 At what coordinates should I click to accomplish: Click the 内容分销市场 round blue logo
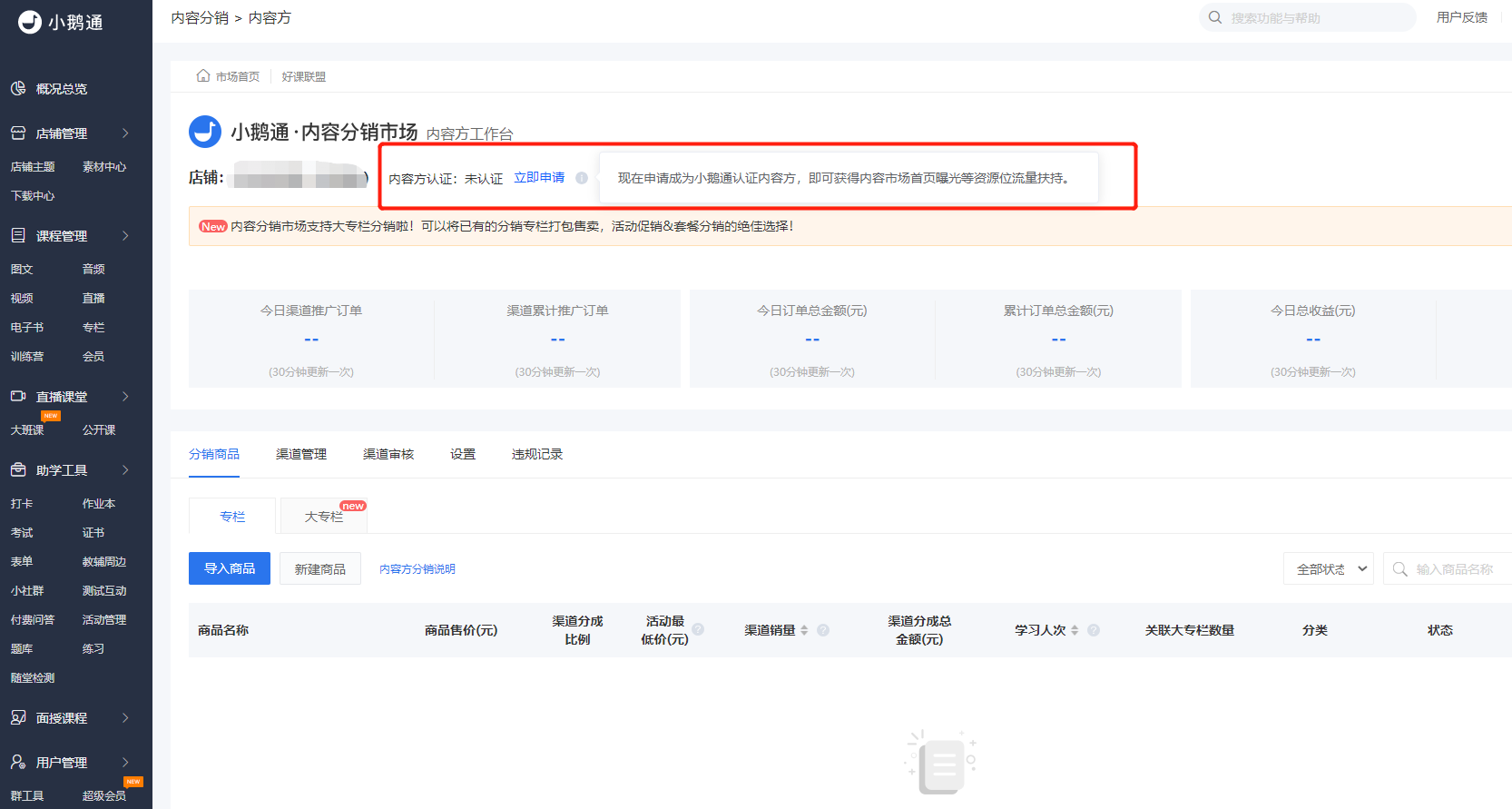pos(205,132)
